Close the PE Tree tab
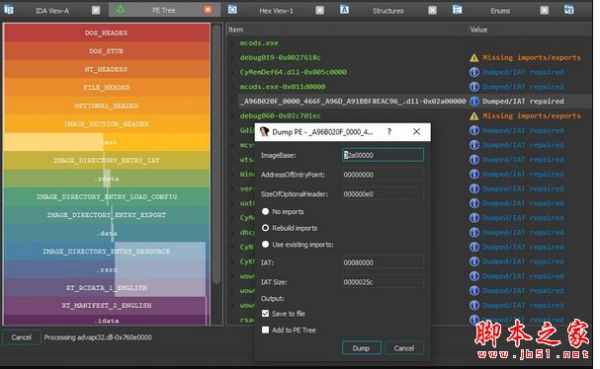The width and height of the screenshot is (600, 369). [x=208, y=10]
